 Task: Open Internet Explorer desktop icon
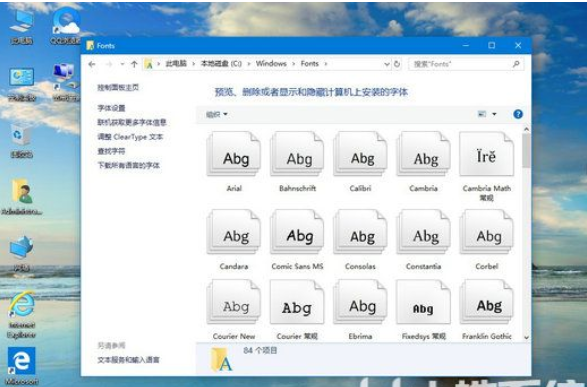21,315
